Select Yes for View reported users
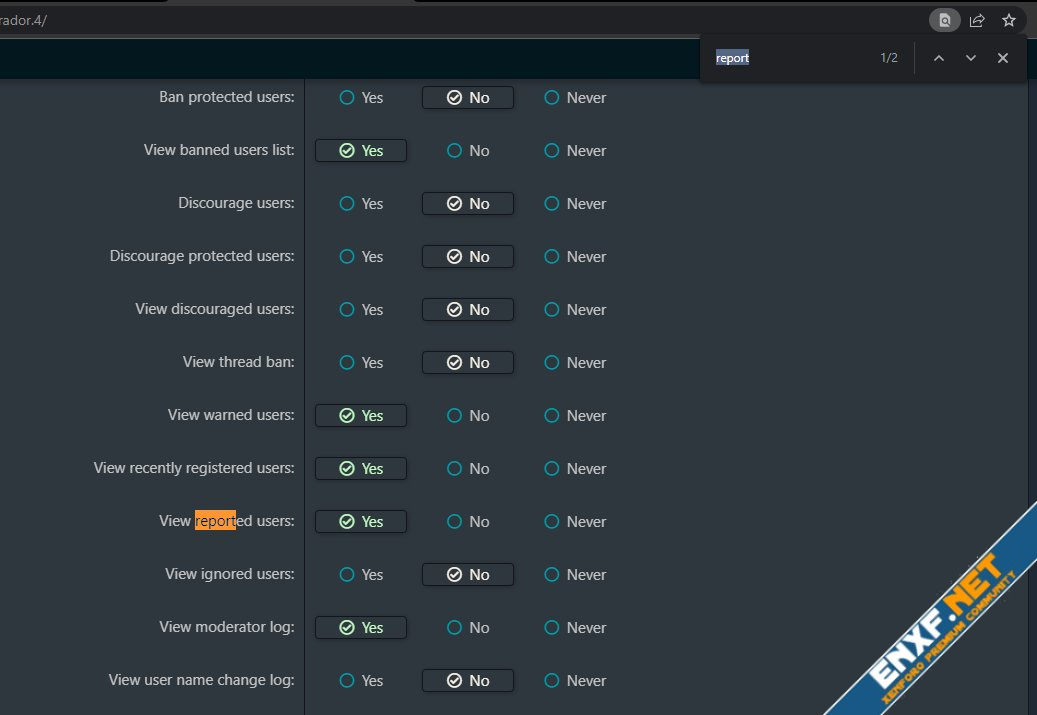 click(361, 521)
